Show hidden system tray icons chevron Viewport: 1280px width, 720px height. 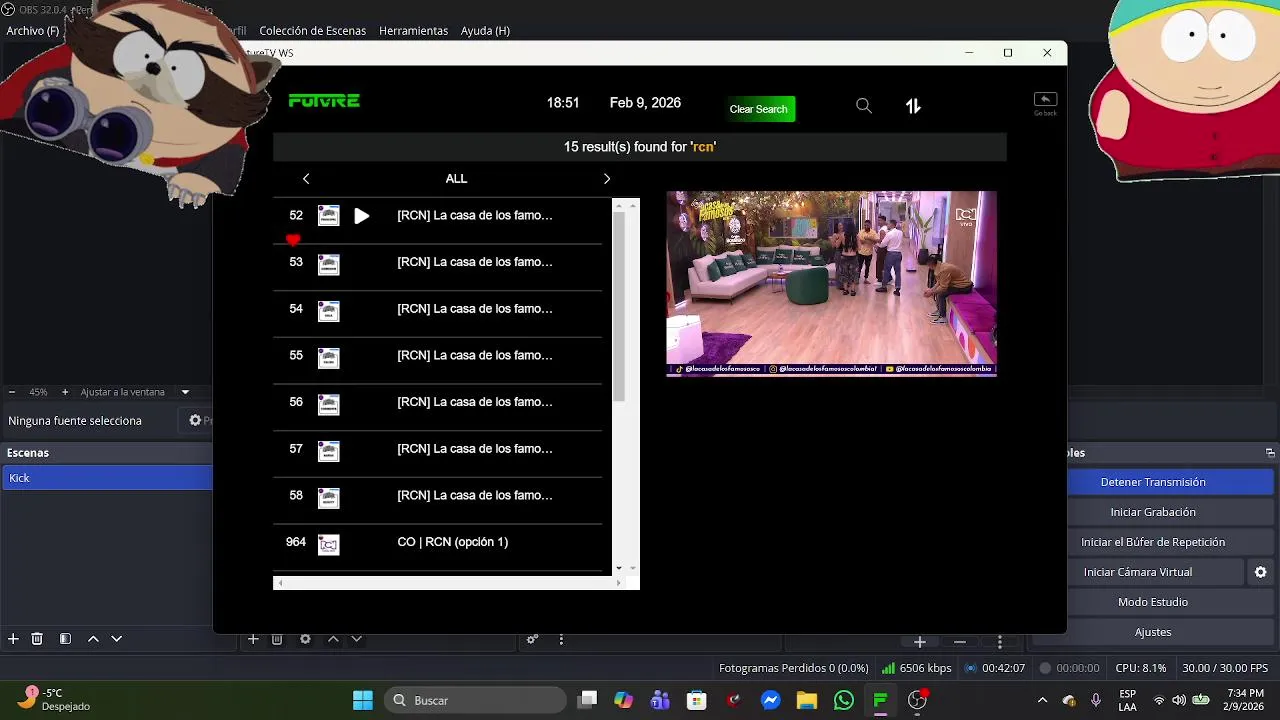tap(1043, 700)
